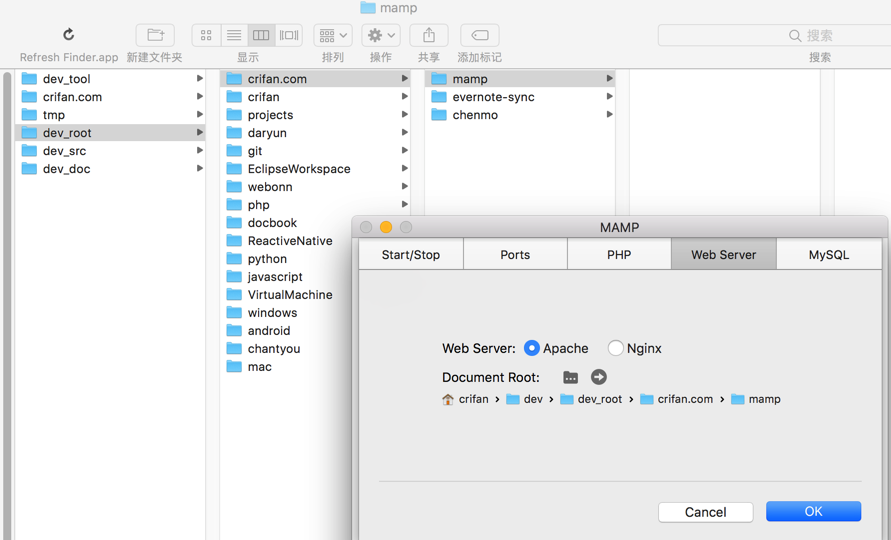Open the MySQL tab in MAMP
The image size is (891, 540).
(829, 255)
